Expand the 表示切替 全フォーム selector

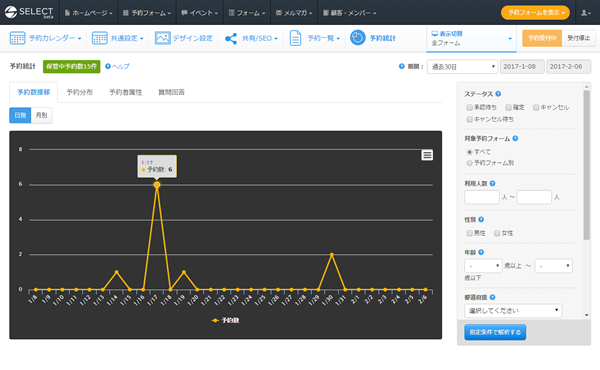(x=471, y=39)
